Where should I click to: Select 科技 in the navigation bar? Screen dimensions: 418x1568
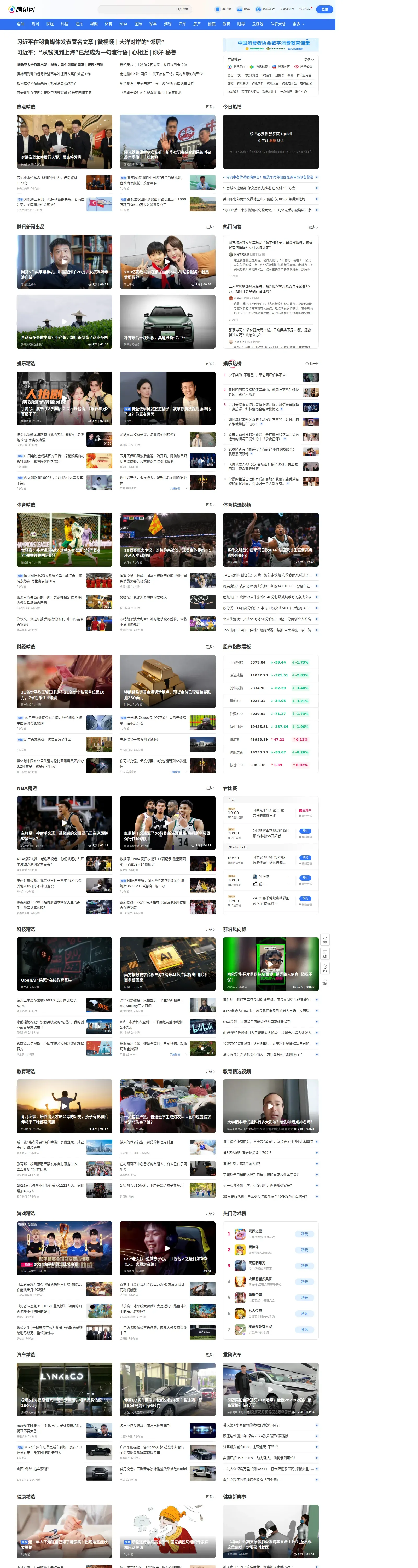(x=65, y=24)
